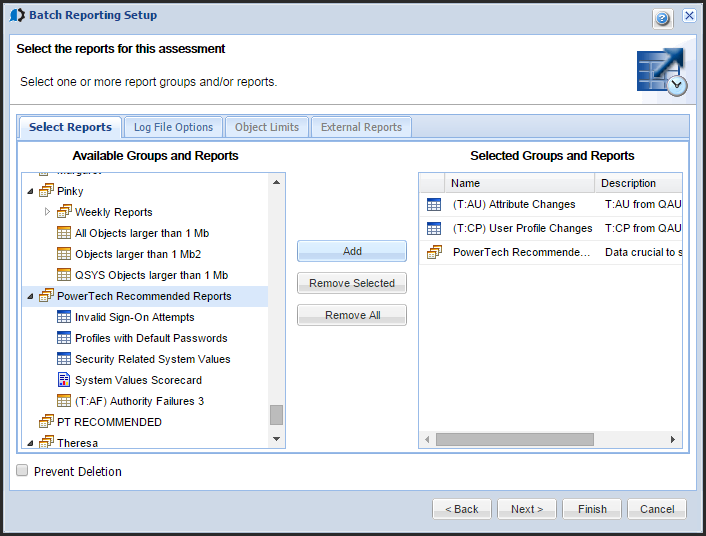Click the System Values Scorecard document icon
The height and width of the screenshot is (536, 706).
pos(64,380)
